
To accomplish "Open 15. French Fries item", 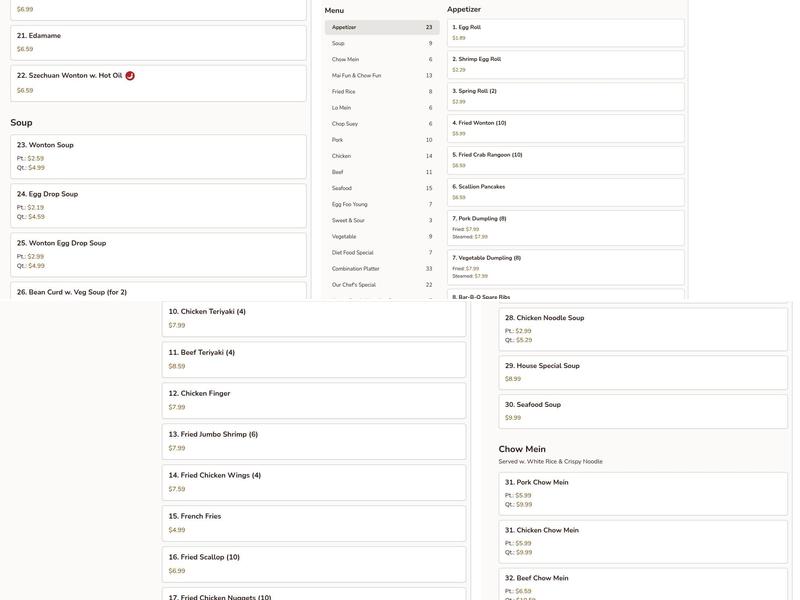I will pos(313,523).
